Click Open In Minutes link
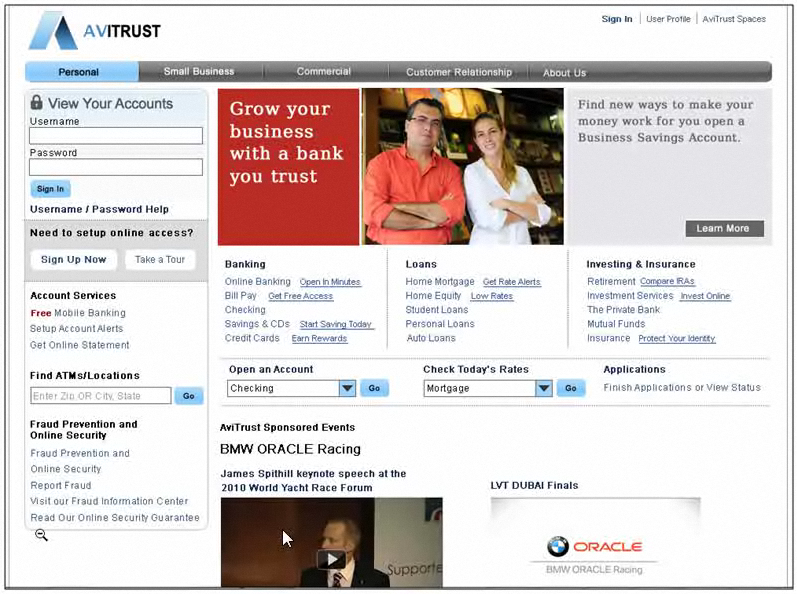Viewport: 797px width, 594px height. [x=330, y=282]
